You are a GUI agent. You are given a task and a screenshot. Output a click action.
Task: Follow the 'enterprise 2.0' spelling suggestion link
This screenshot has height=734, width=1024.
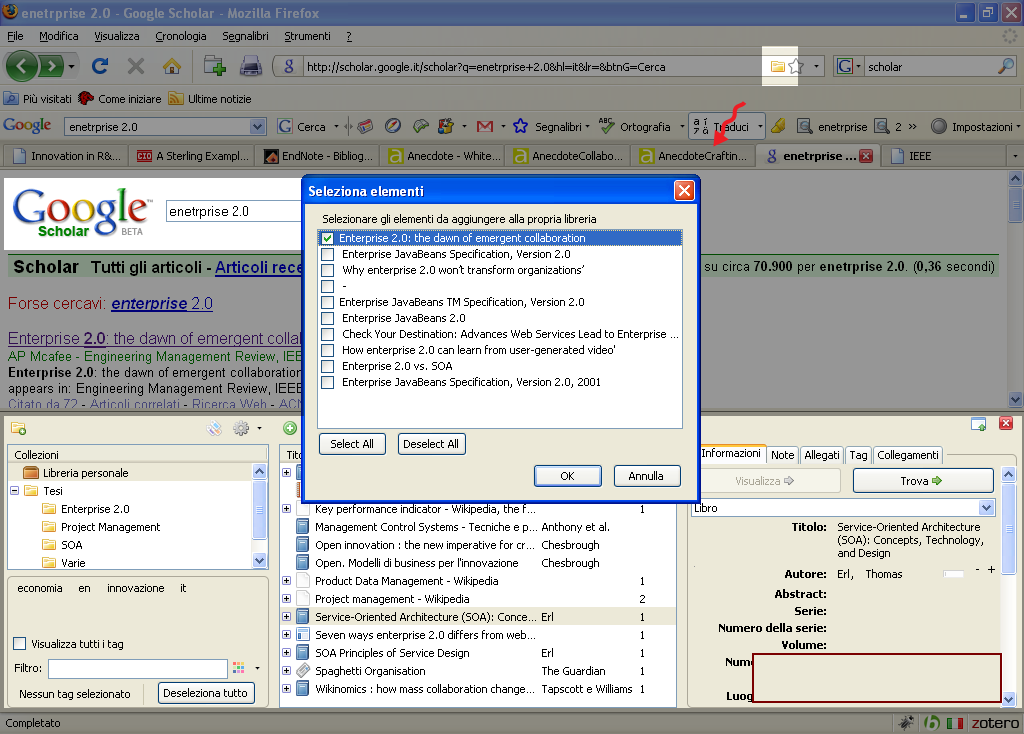(x=162, y=304)
